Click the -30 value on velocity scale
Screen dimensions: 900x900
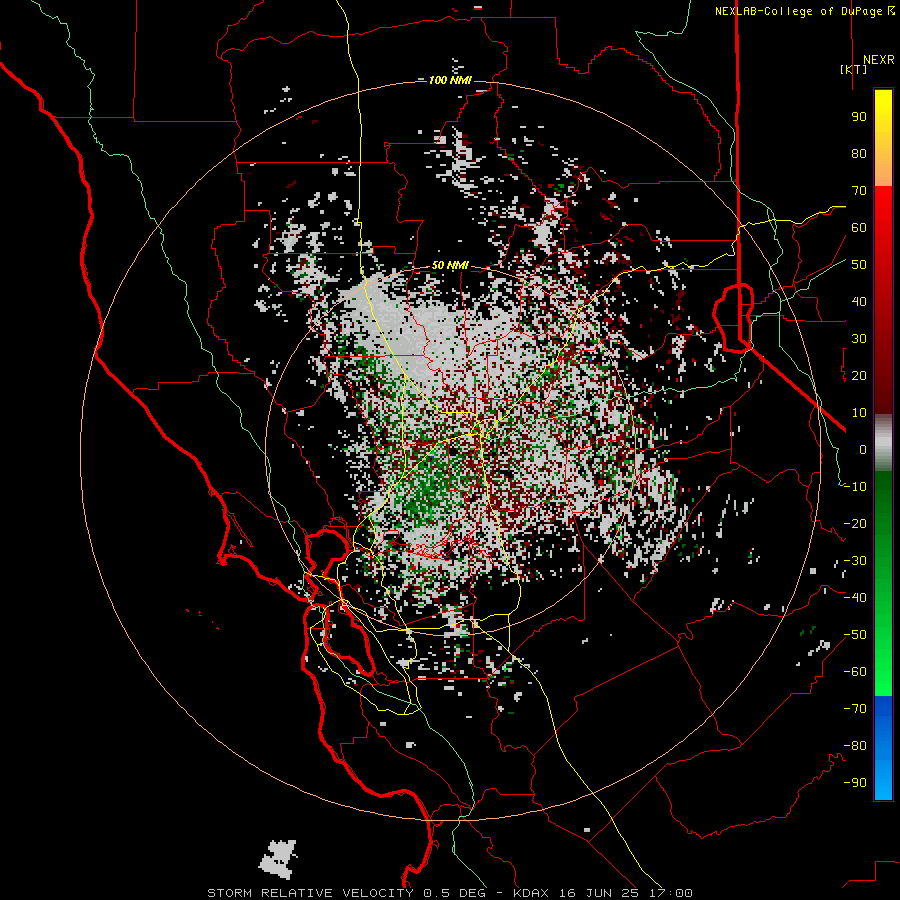(855, 561)
